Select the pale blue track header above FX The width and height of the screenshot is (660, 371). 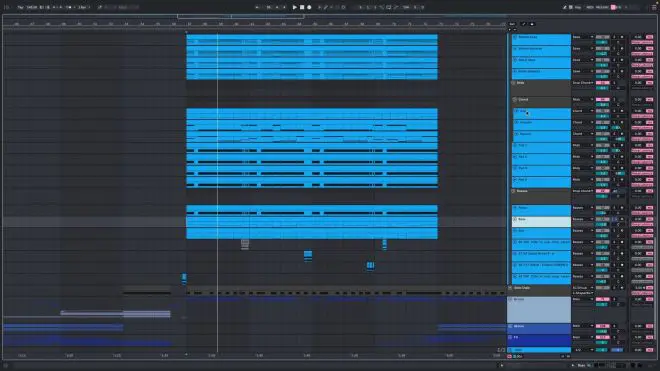539,310
